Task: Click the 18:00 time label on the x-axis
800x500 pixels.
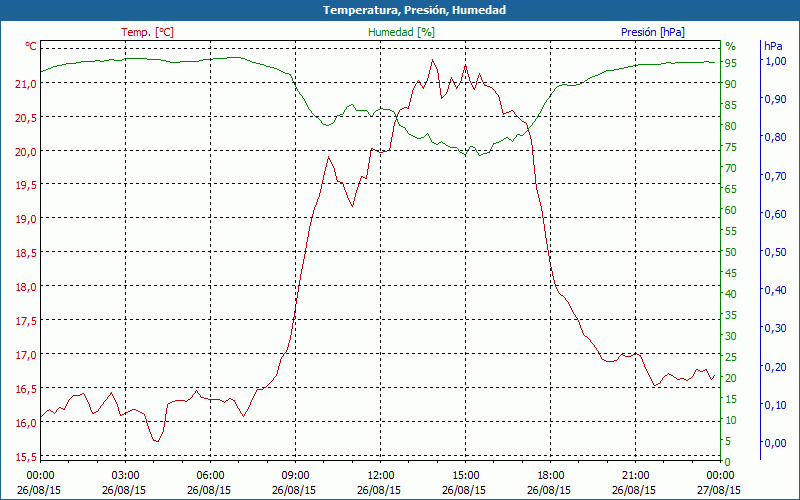Action: coord(551,475)
